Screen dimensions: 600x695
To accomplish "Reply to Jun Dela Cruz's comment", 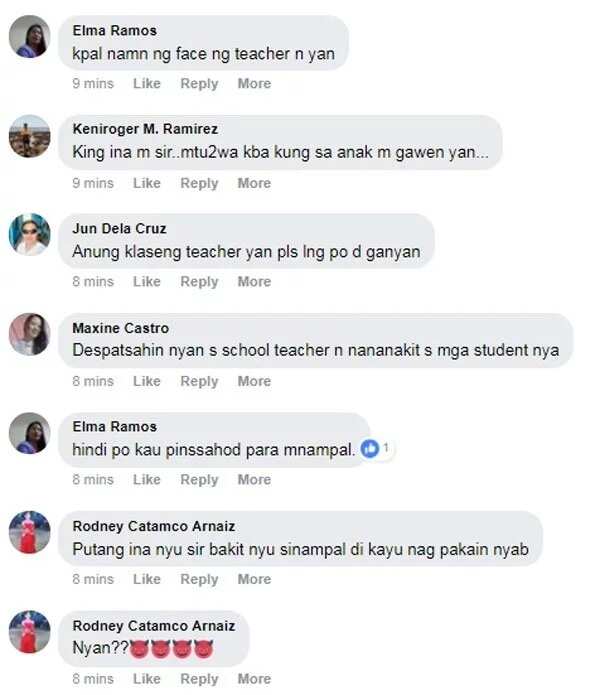I will (199, 282).
